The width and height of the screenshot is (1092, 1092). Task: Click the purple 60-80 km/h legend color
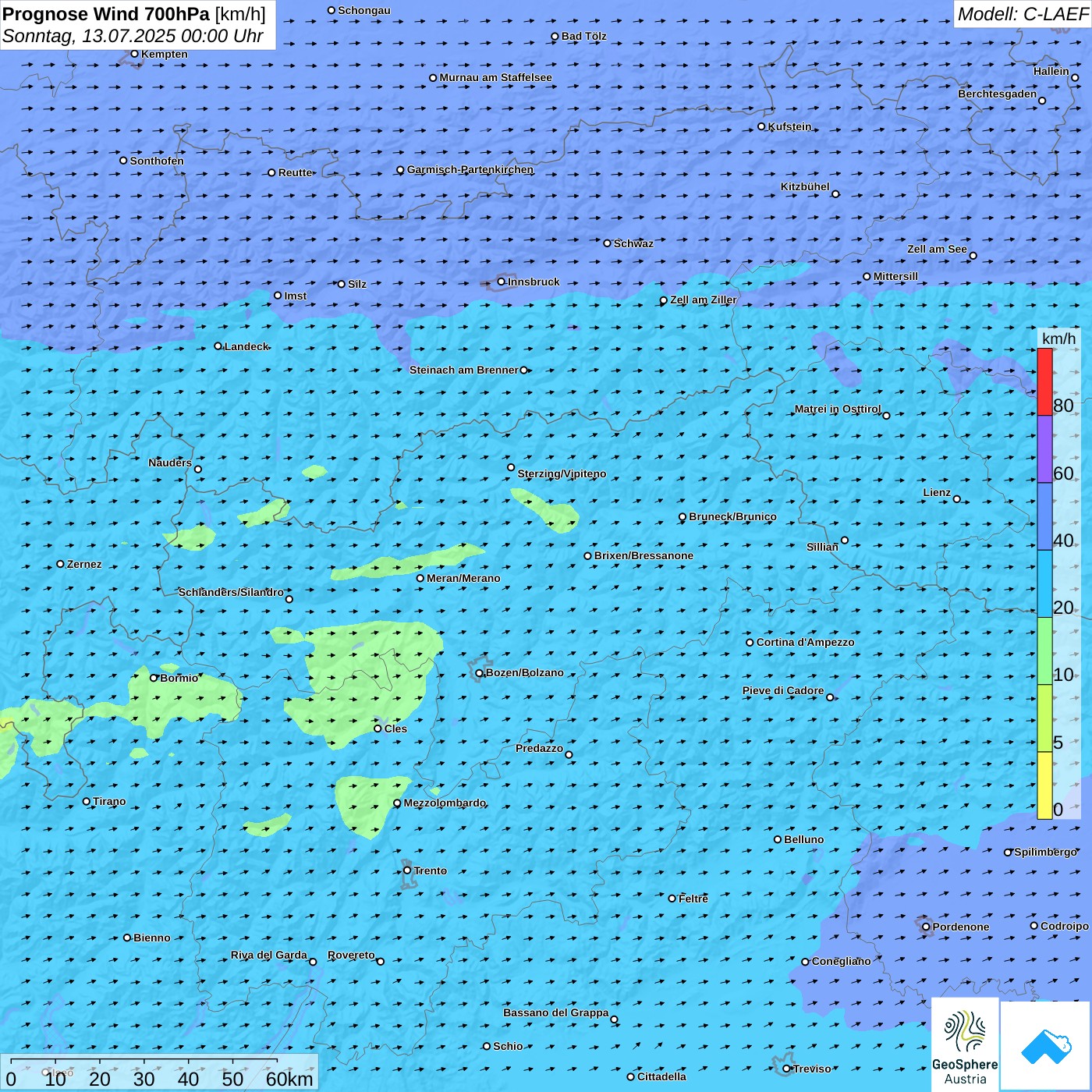click(1044, 449)
